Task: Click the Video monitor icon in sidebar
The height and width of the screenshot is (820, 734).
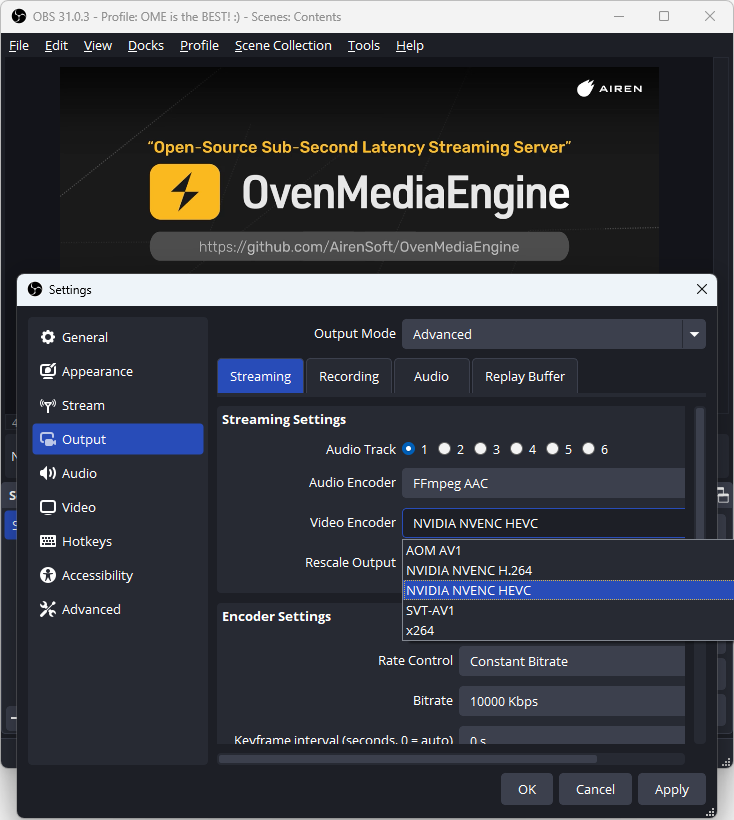Action: tap(48, 507)
